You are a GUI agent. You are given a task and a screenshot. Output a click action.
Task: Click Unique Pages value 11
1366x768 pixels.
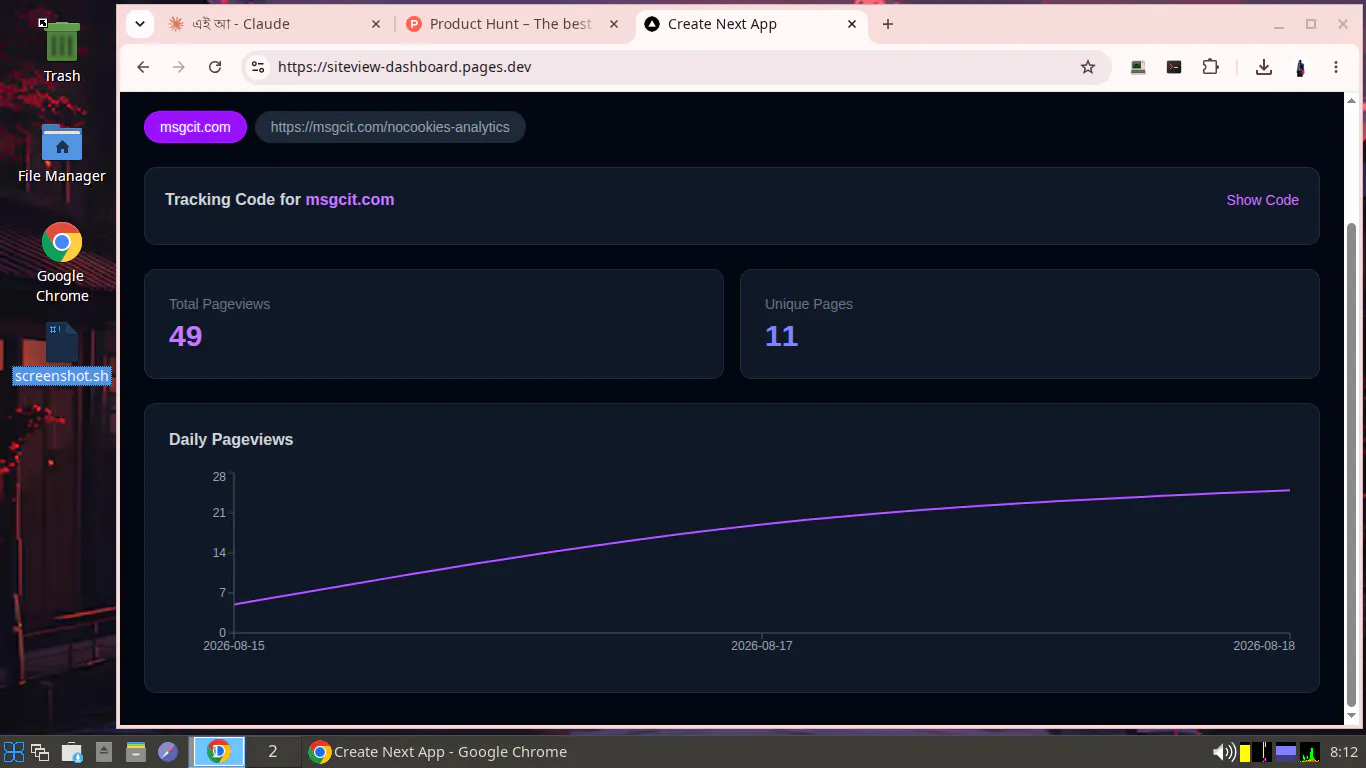point(781,336)
